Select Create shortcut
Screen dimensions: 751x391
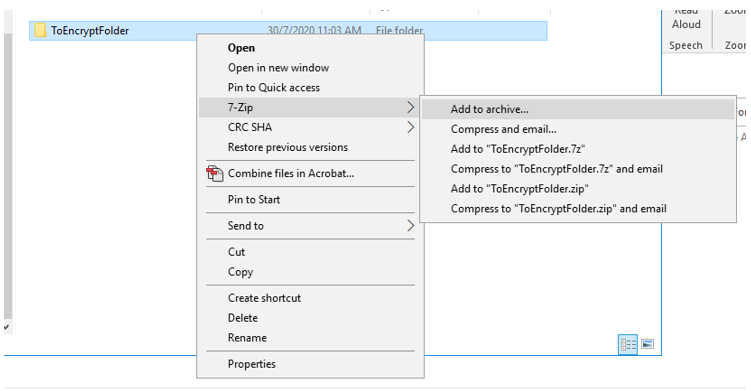(310, 298)
